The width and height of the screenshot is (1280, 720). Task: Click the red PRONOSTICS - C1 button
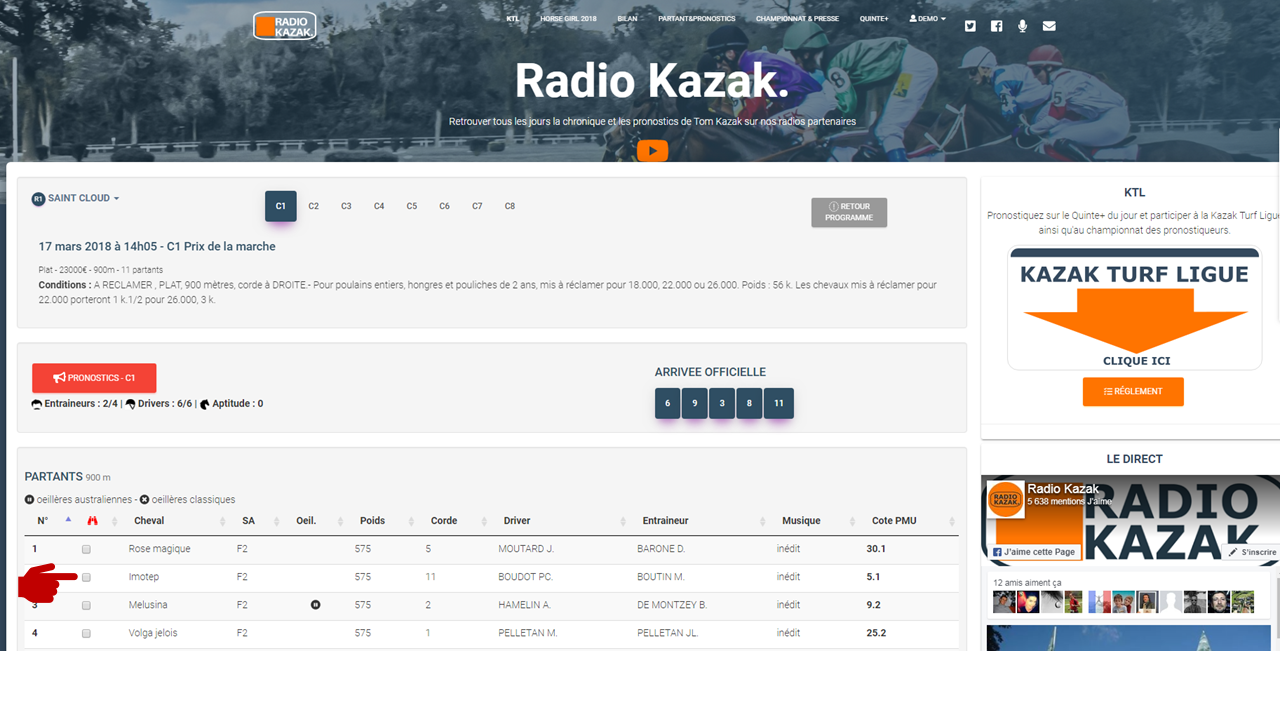(94, 378)
